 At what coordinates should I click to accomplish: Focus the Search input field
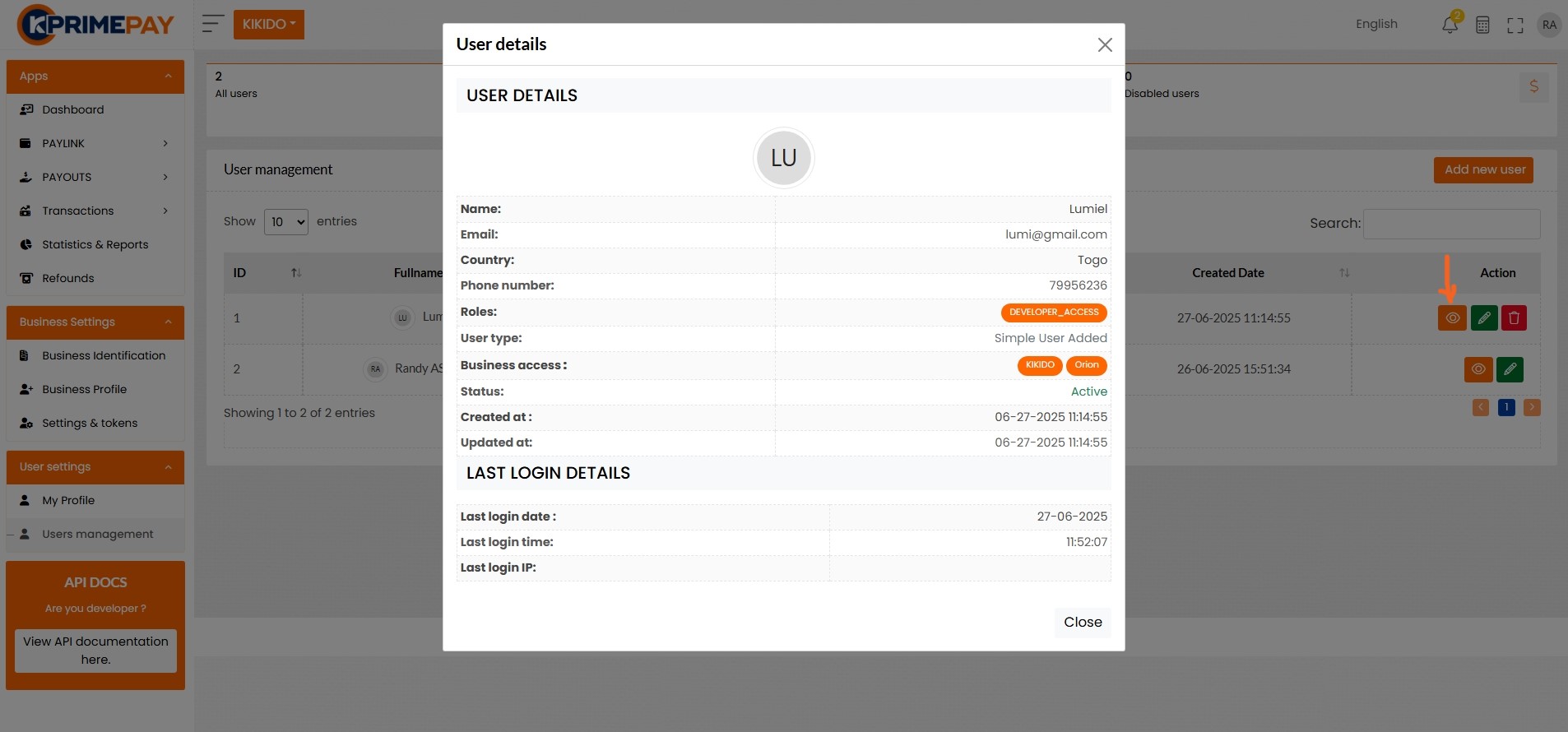click(1451, 224)
